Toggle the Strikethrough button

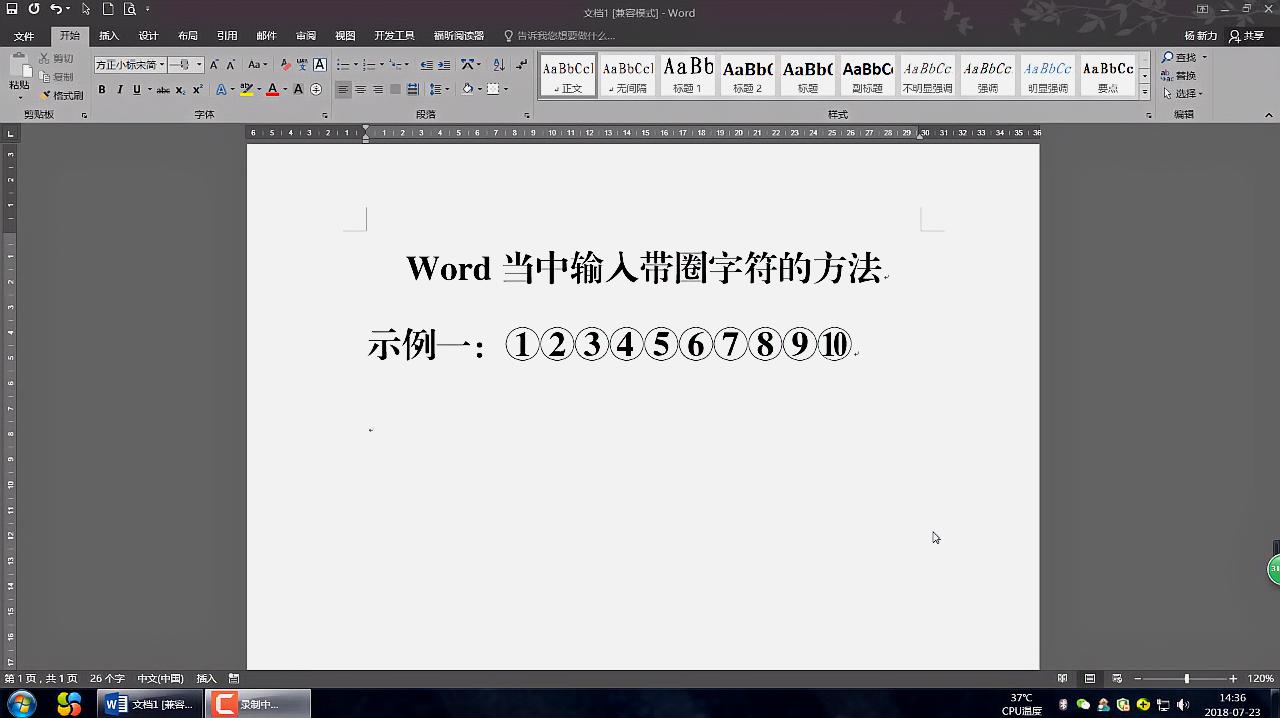point(164,88)
